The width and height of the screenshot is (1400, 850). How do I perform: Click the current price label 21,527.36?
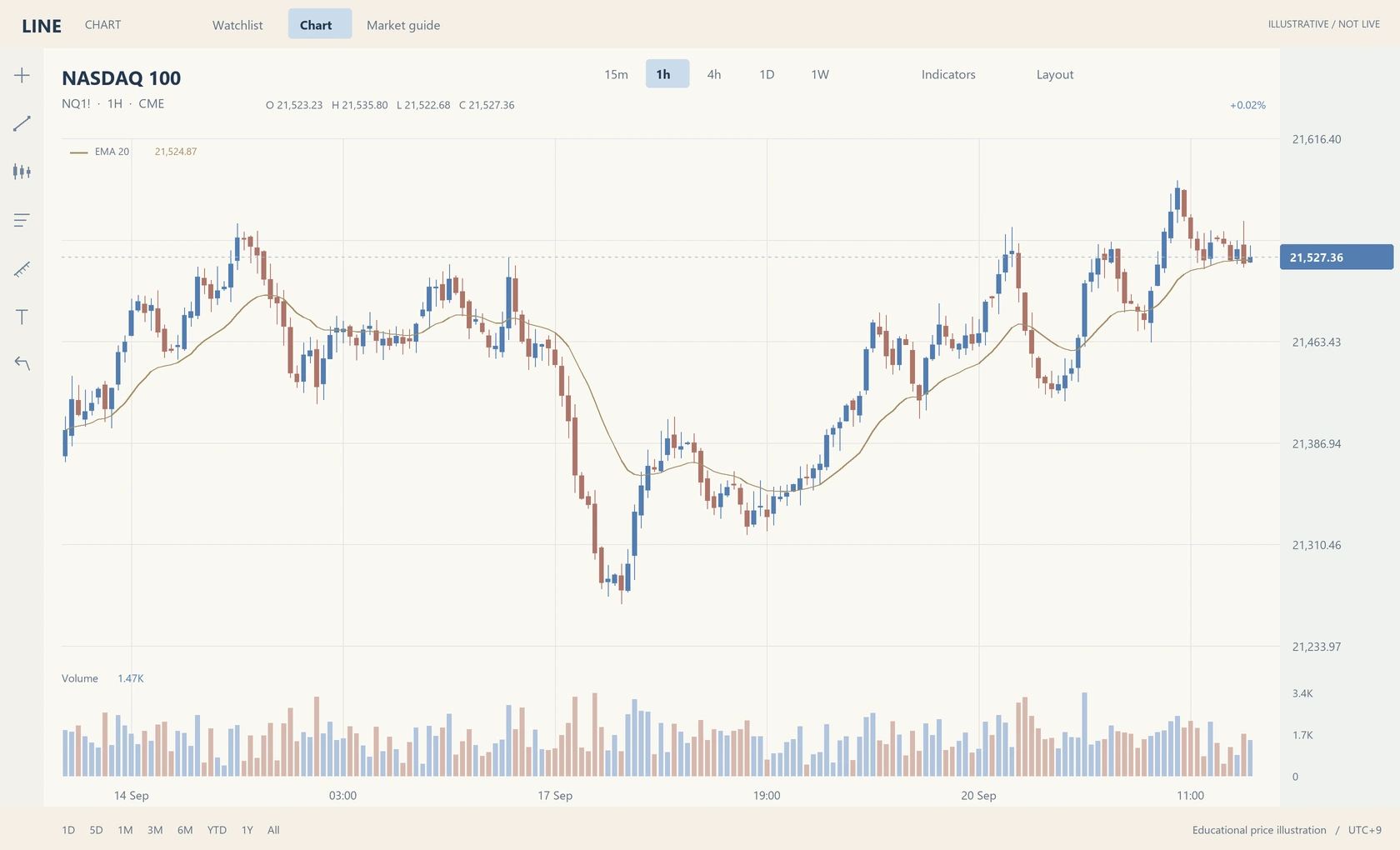click(1336, 257)
